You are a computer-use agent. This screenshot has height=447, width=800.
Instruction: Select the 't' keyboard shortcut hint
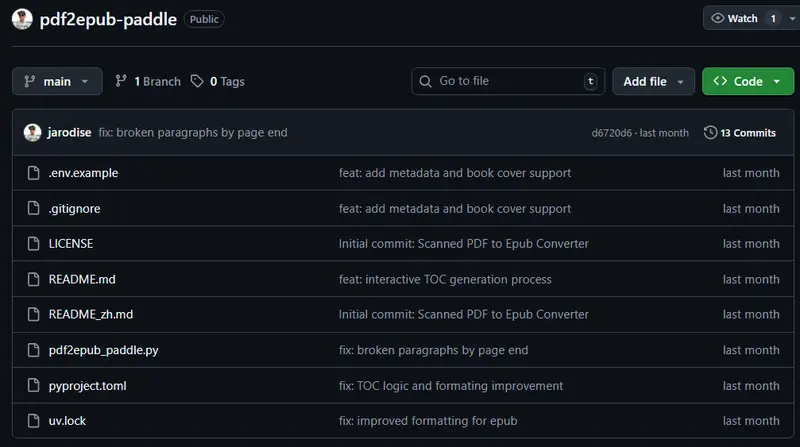tap(590, 81)
